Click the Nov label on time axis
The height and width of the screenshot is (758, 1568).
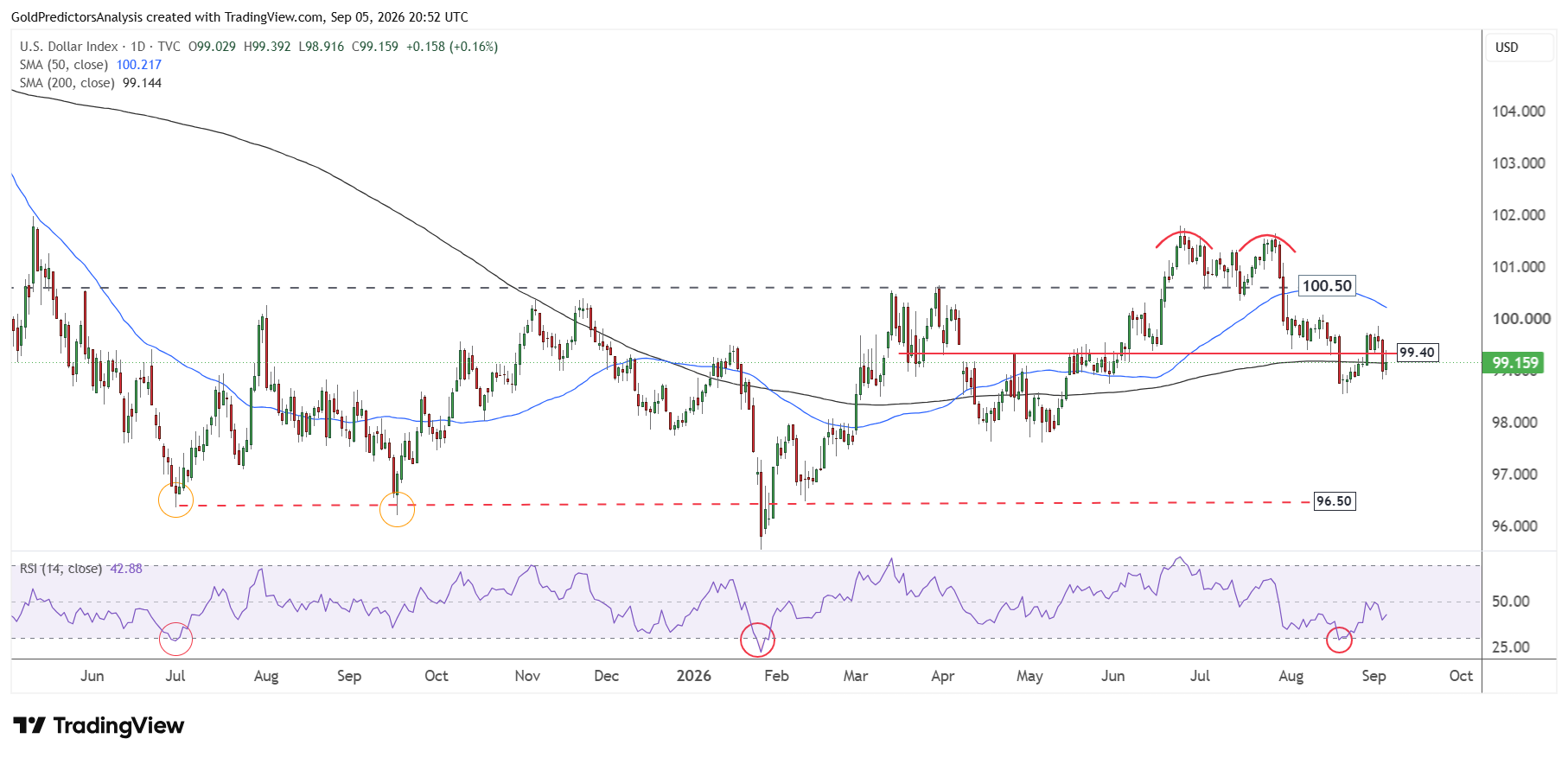[x=527, y=676]
